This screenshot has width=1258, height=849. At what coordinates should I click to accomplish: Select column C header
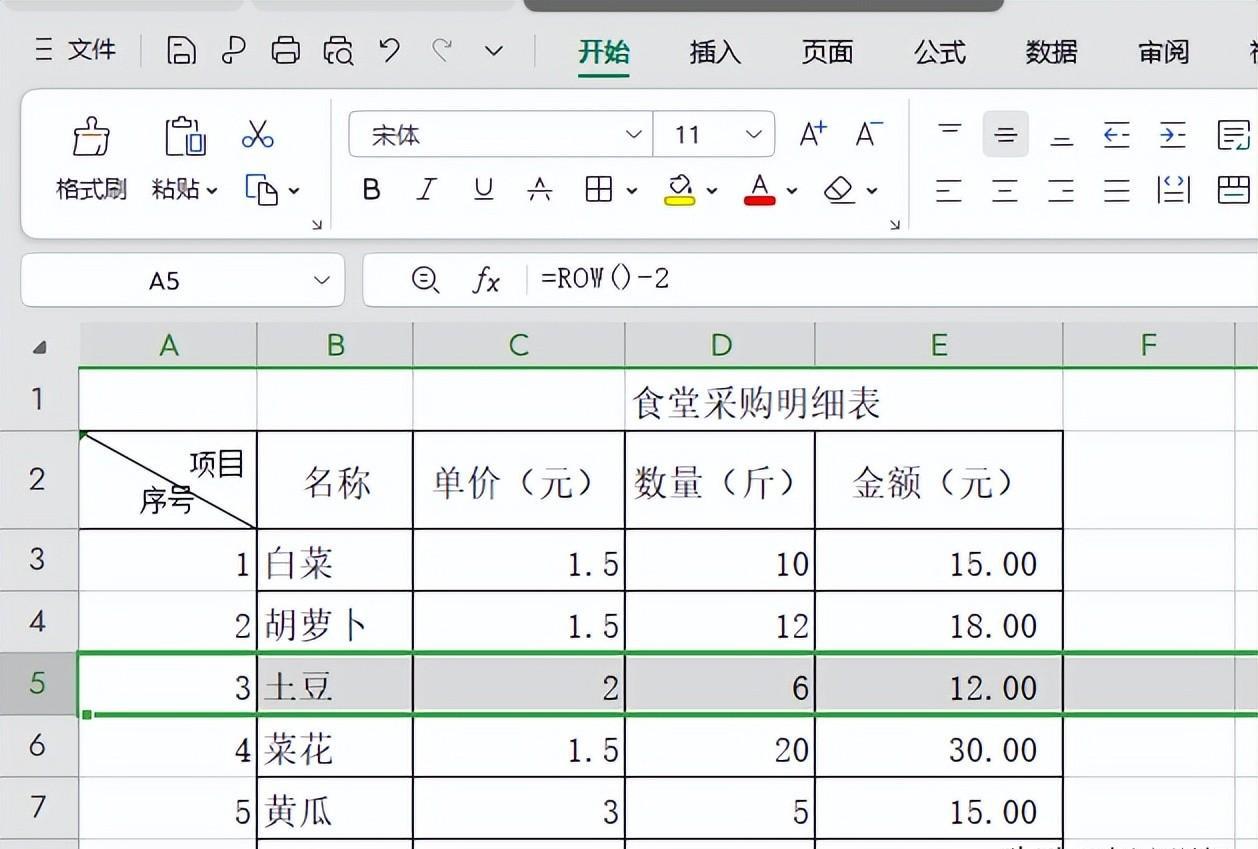[x=518, y=346]
